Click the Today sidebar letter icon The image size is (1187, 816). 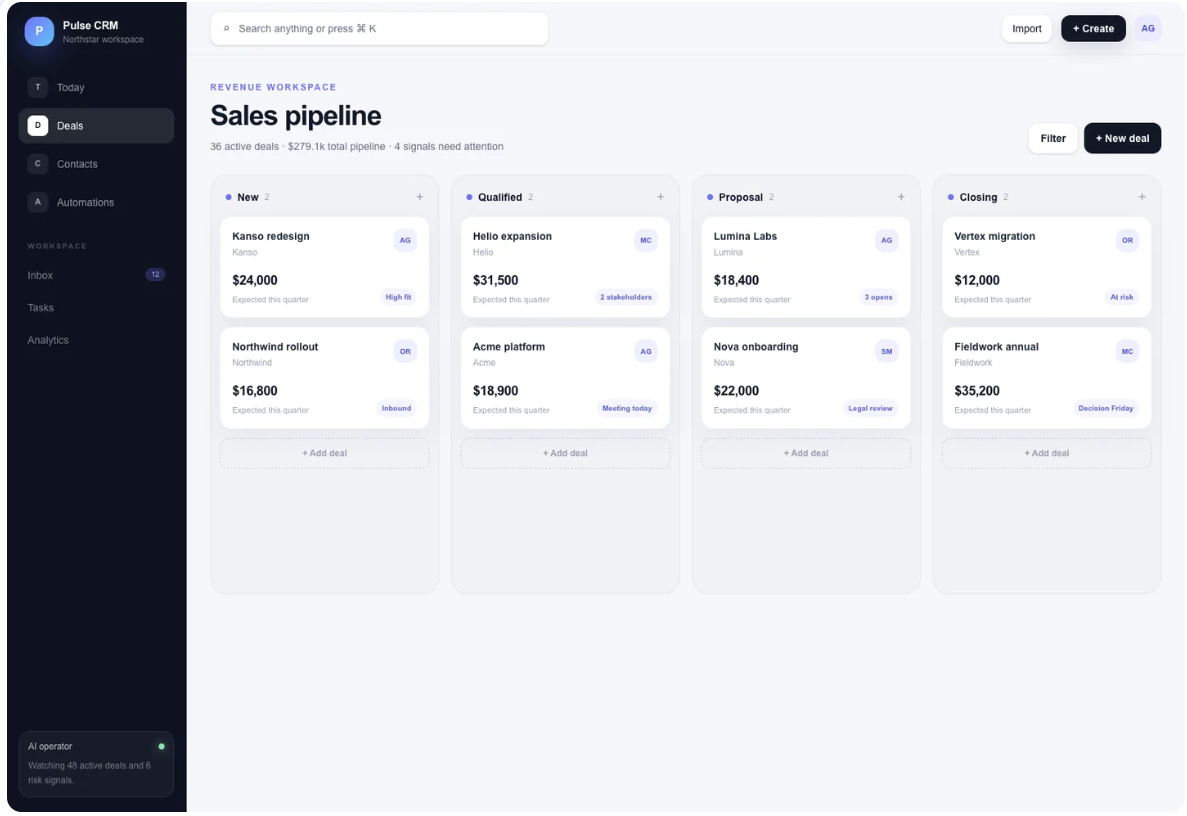pyautogui.click(x=38, y=87)
